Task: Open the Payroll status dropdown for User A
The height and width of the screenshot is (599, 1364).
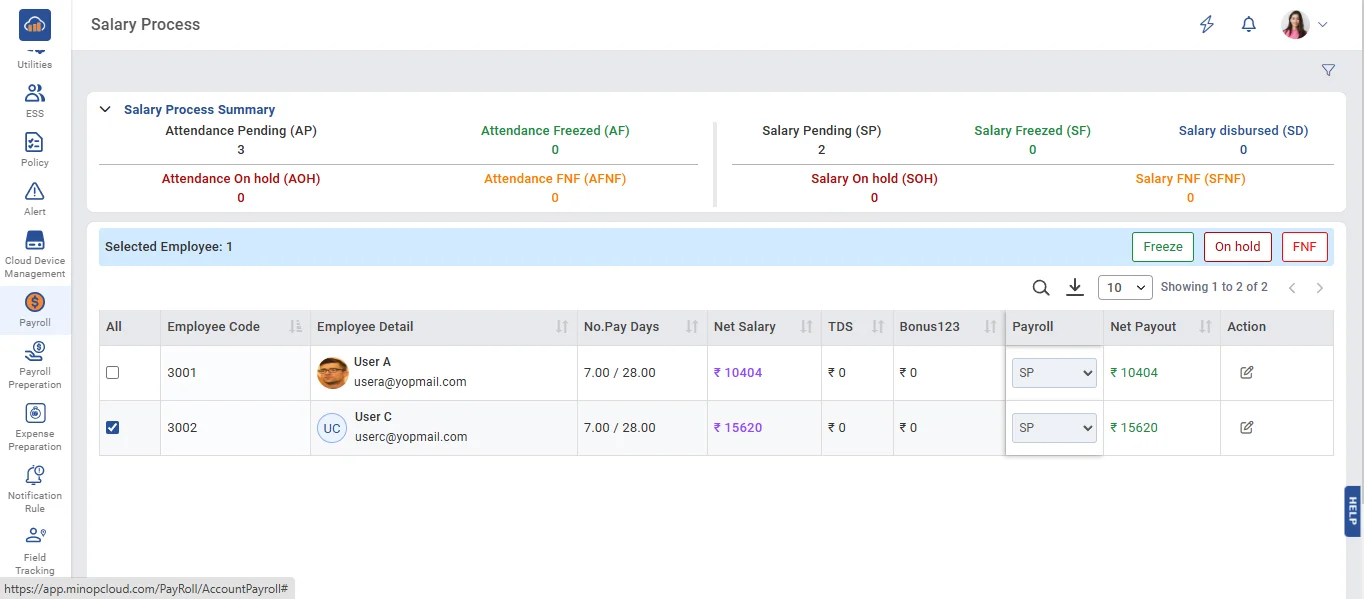Action: click(1054, 373)
